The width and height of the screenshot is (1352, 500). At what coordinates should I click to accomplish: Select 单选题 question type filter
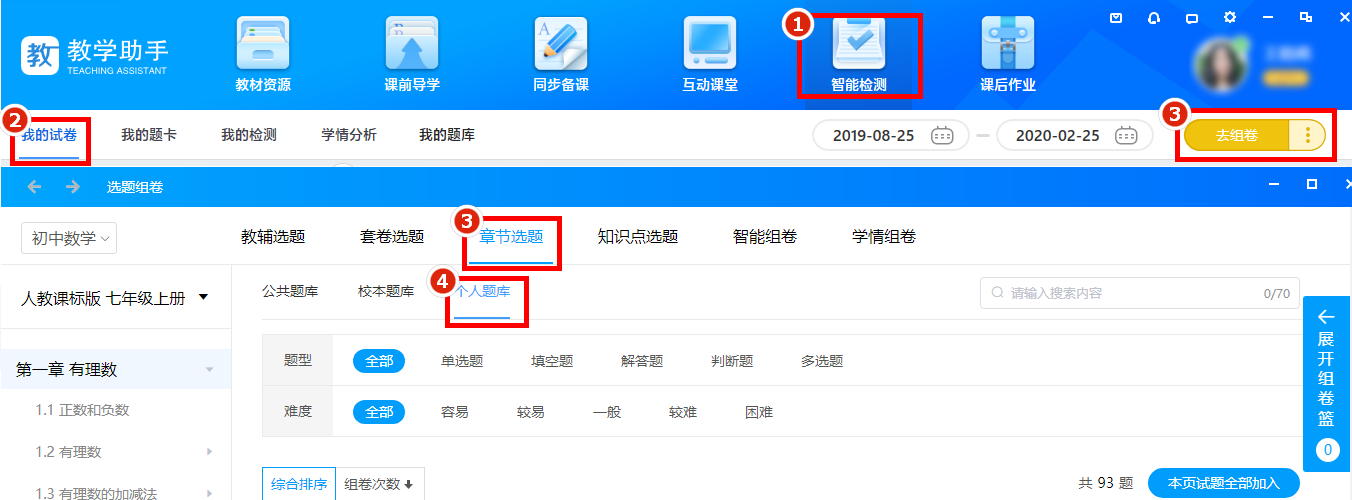(x=462, y=361)
